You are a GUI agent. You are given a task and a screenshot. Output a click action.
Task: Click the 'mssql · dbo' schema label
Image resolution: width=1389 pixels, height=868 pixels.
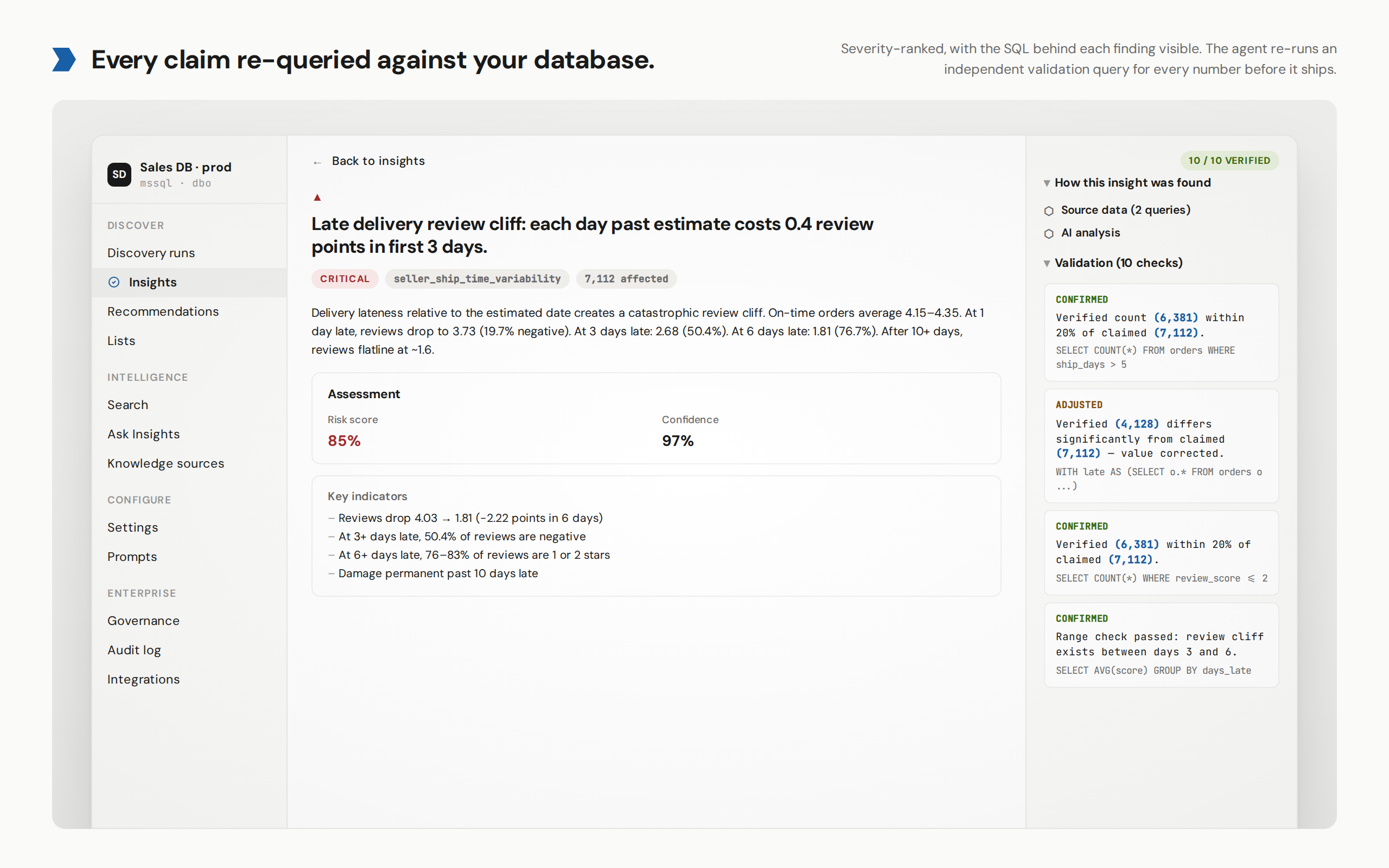pos(176,183)
